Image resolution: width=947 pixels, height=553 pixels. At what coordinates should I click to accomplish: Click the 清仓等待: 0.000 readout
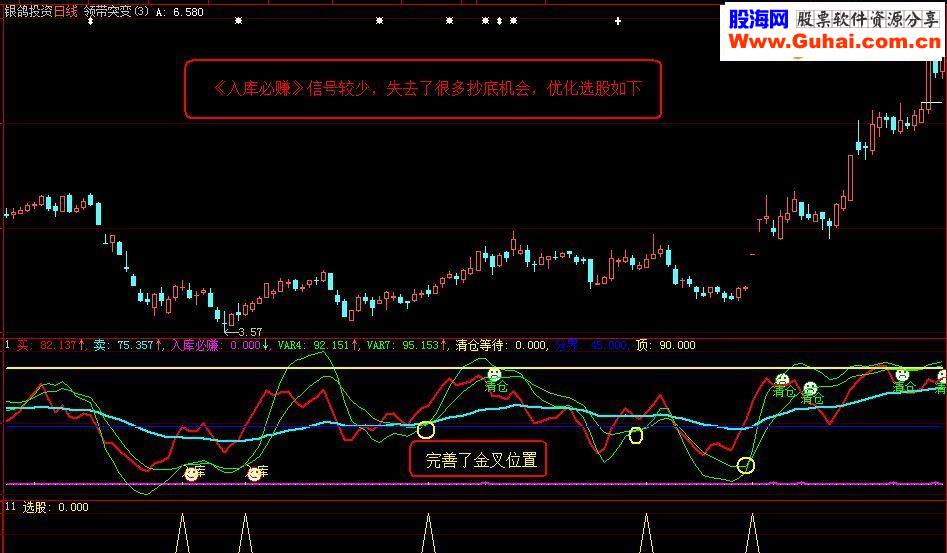[x=501, y=345]
